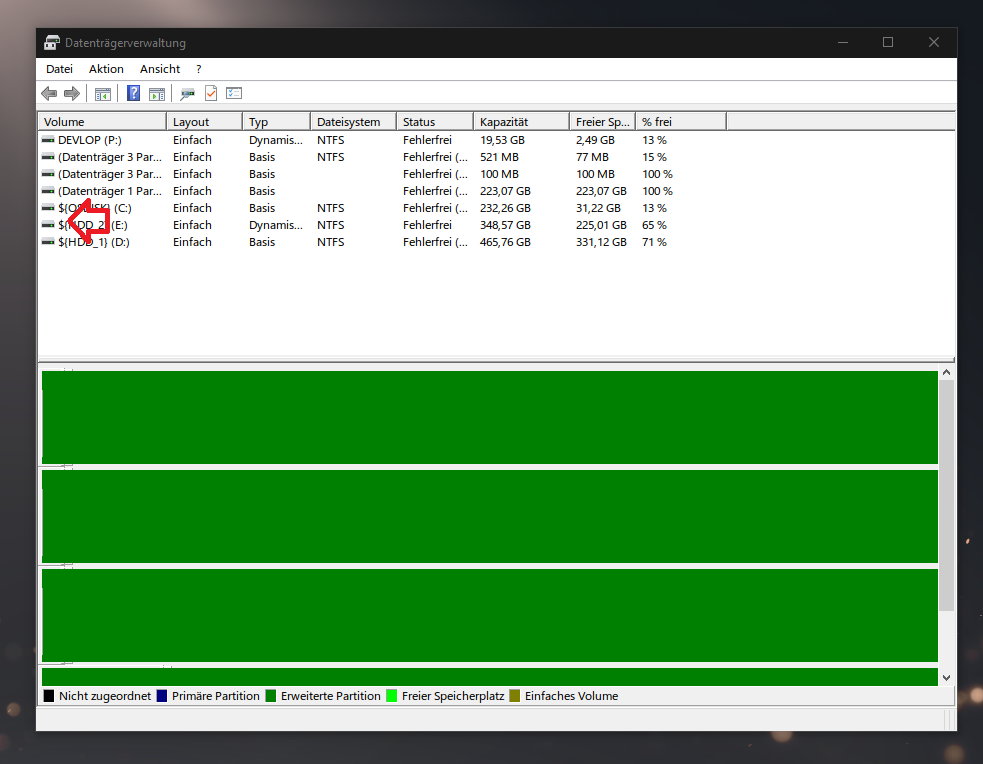
Task: Maximize the Datenträgerverwaltung window
Action: tap(888, 42)
